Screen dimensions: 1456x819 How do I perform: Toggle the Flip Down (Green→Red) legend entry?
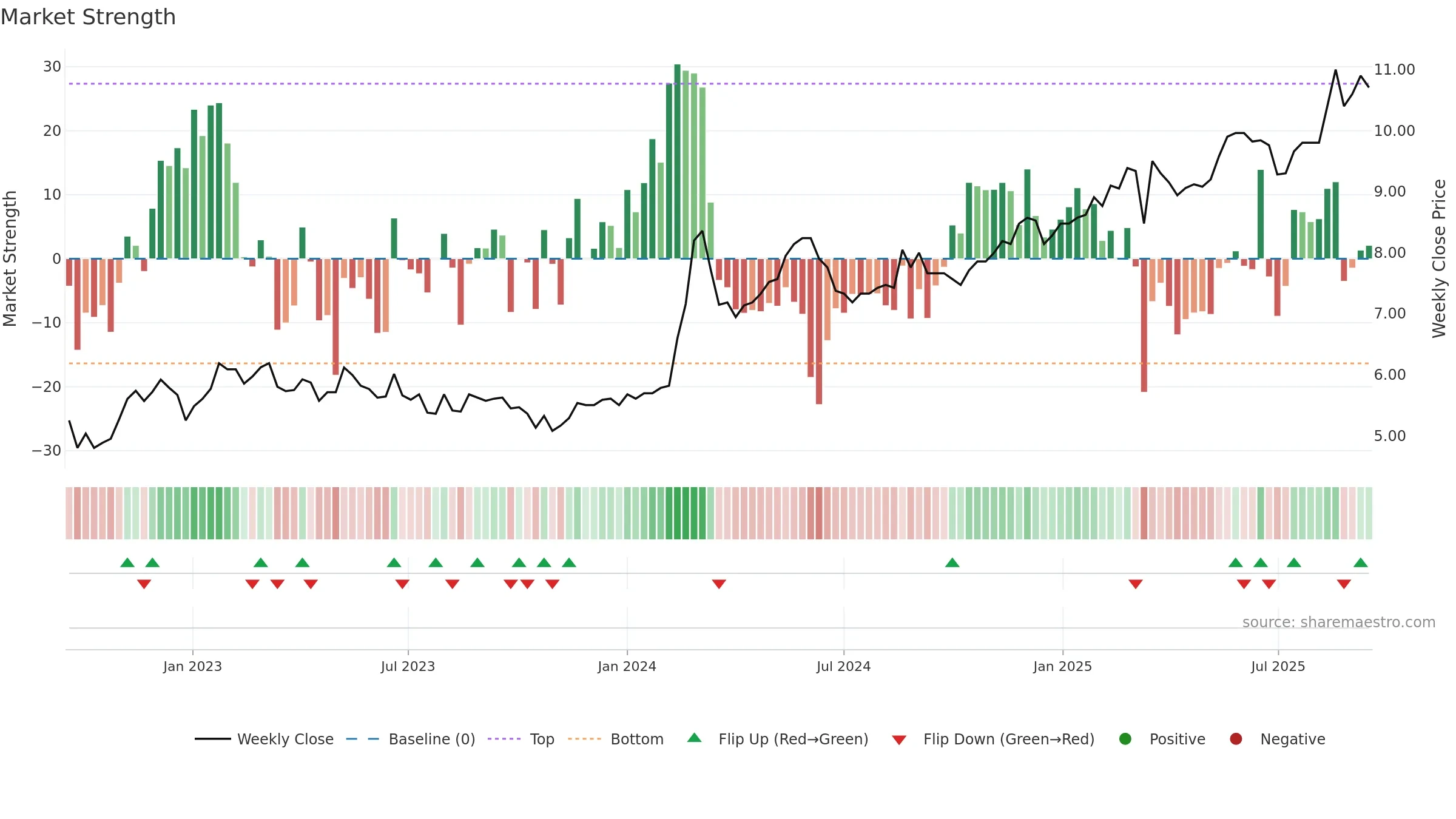[993, 739]
